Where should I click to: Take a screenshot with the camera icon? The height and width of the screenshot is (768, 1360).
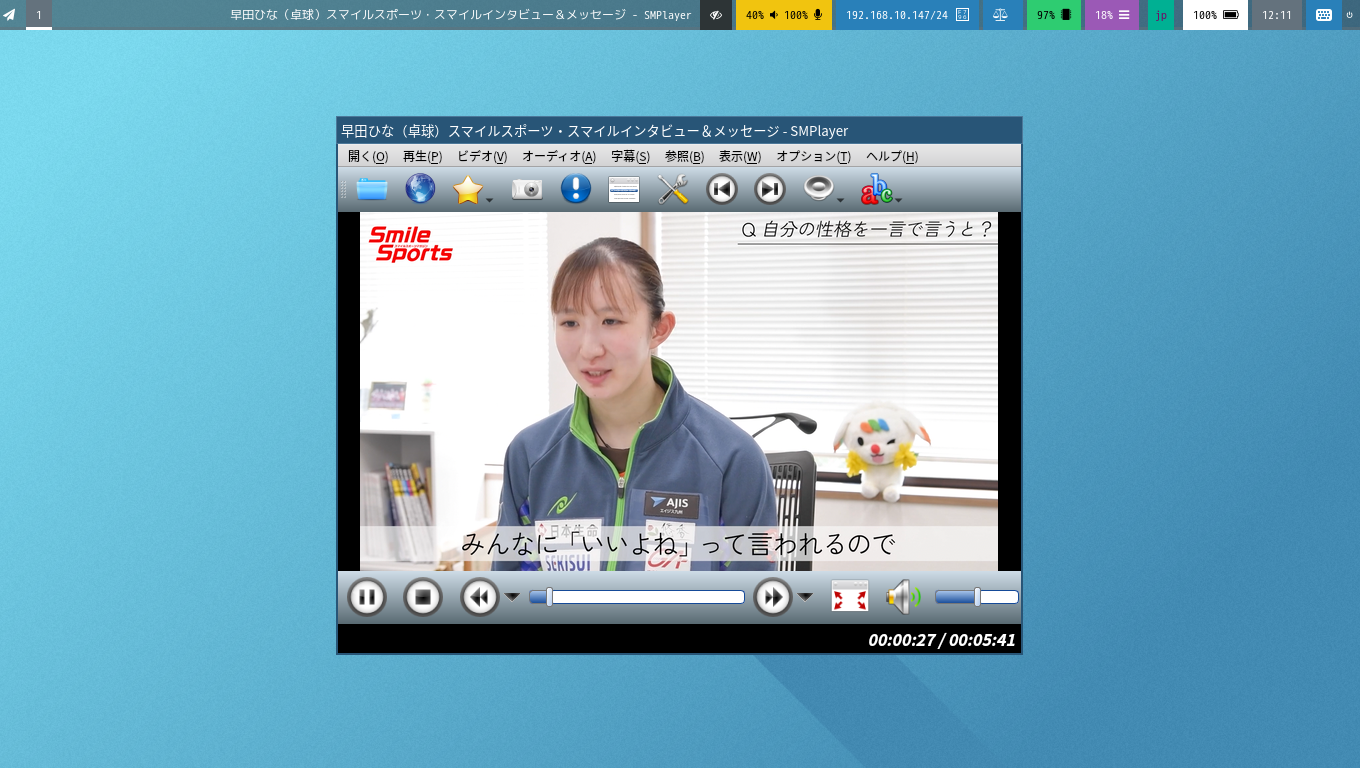tap(527, 189)
